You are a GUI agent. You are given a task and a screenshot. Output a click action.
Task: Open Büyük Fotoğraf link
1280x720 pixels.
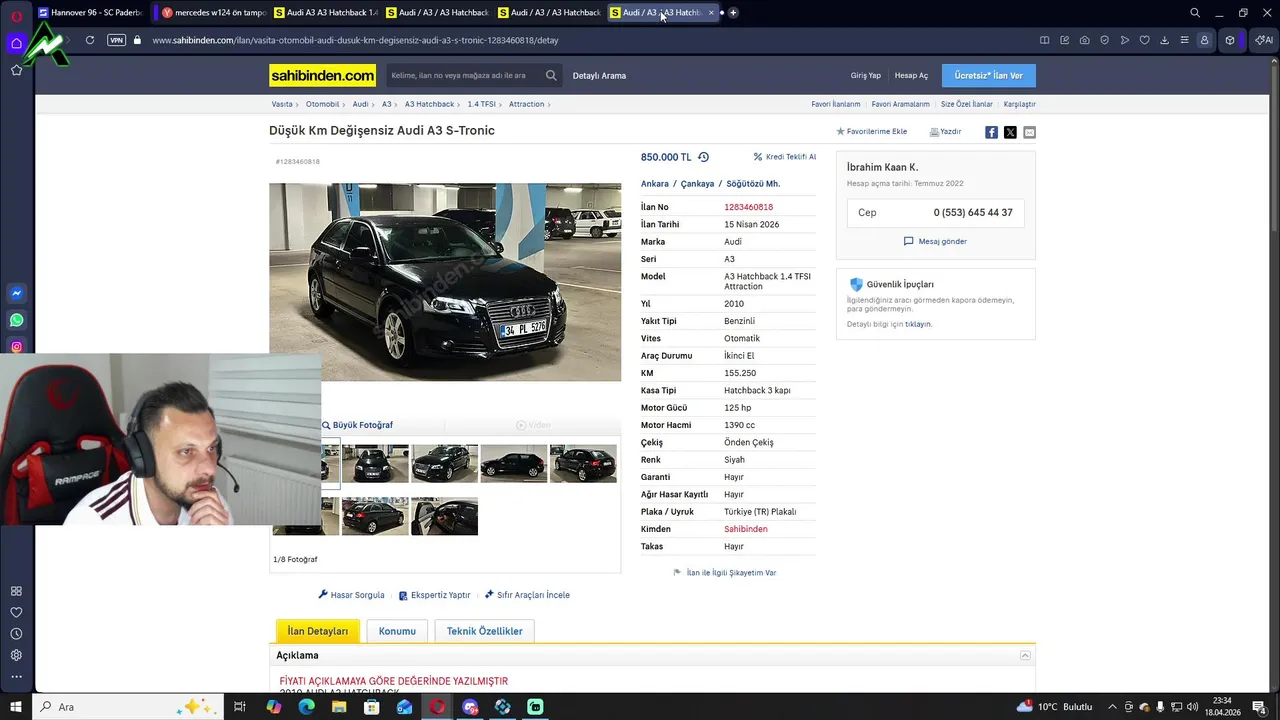(x=357, y=425)
